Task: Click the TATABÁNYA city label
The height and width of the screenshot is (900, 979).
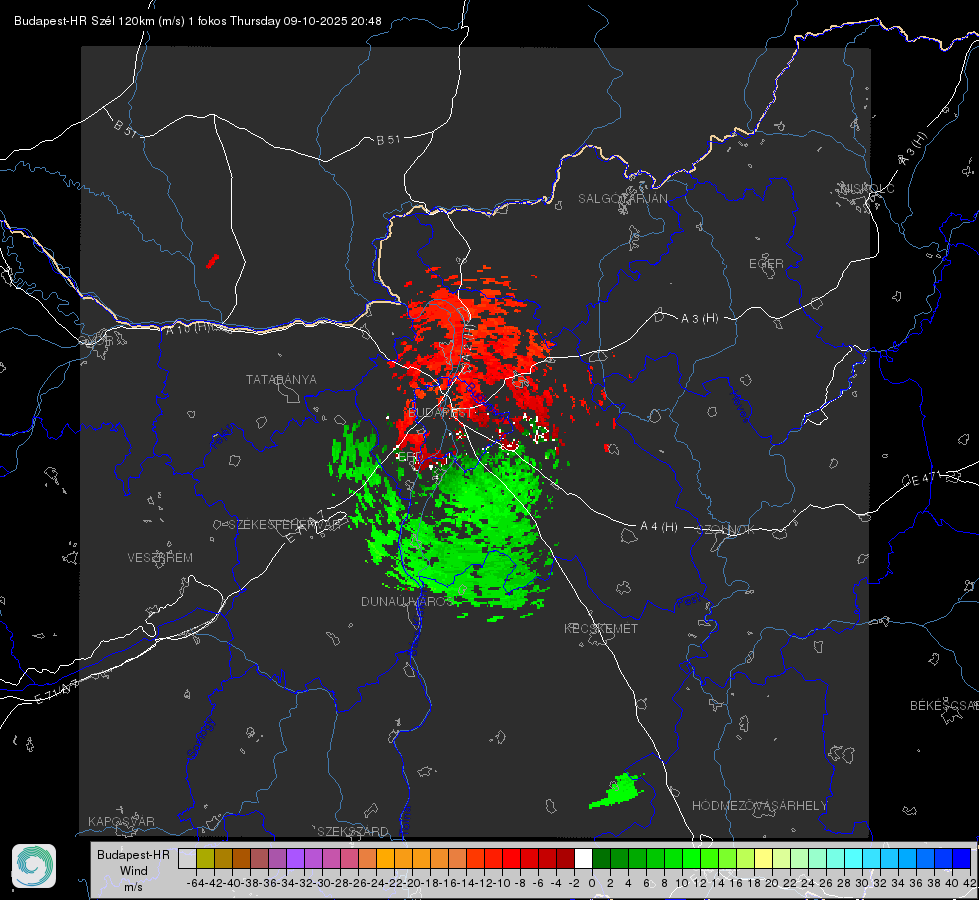Action: [281, 380]
